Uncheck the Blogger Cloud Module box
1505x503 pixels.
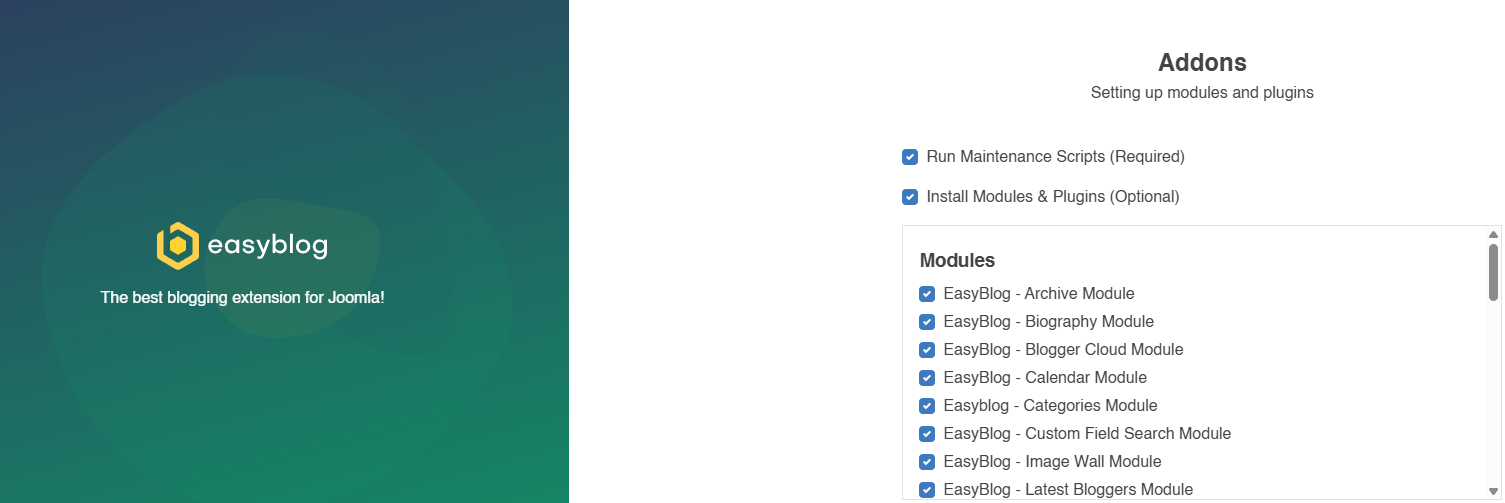[x=927, y=350]
